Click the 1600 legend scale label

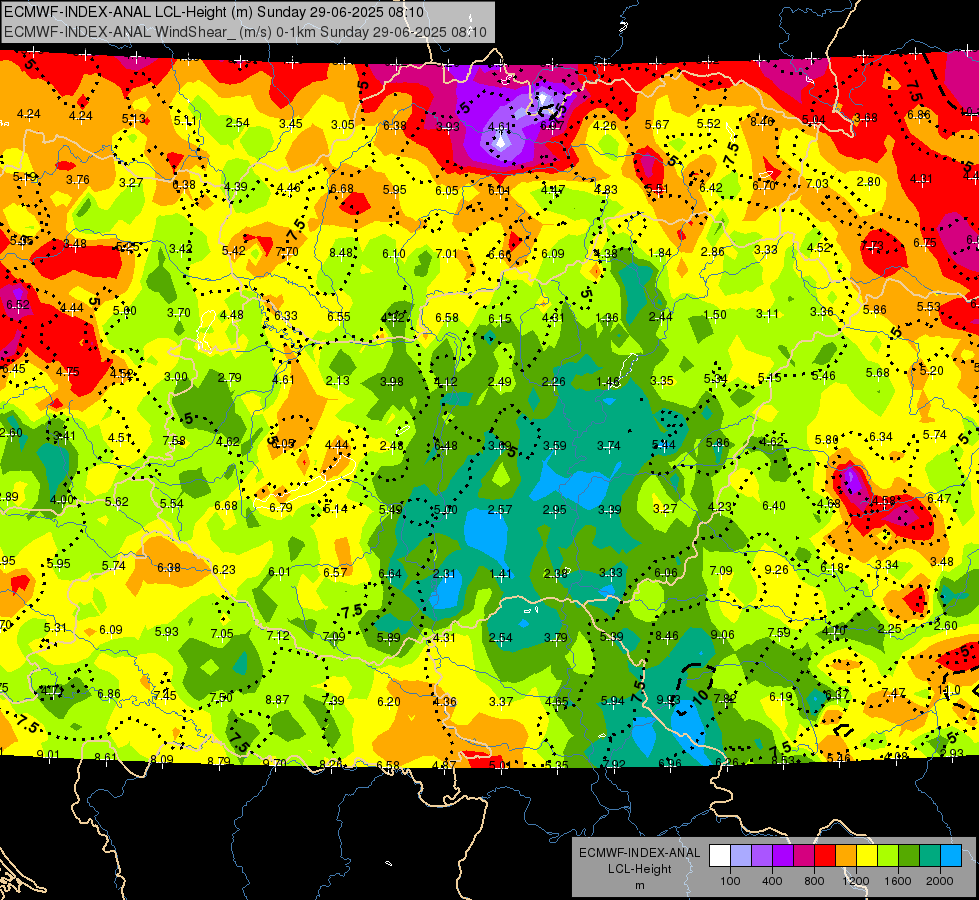(x=897, y=881)
